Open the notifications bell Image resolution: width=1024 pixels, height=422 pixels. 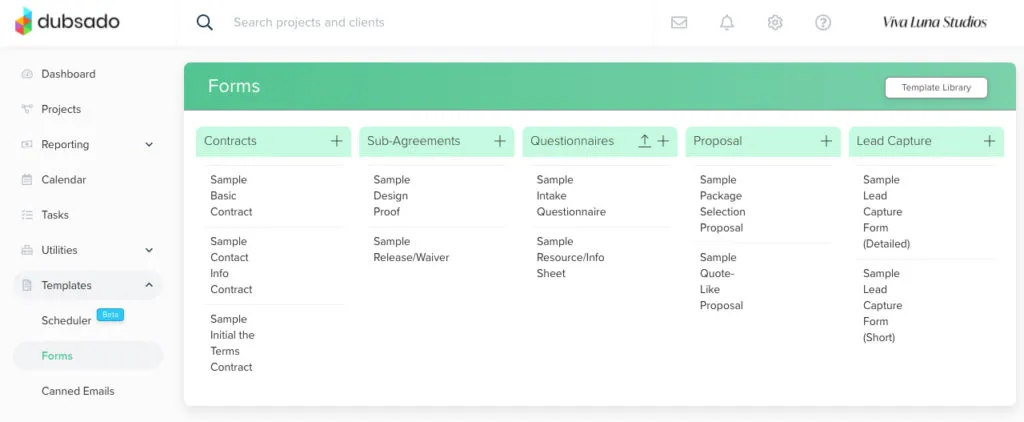click(727, 22)
